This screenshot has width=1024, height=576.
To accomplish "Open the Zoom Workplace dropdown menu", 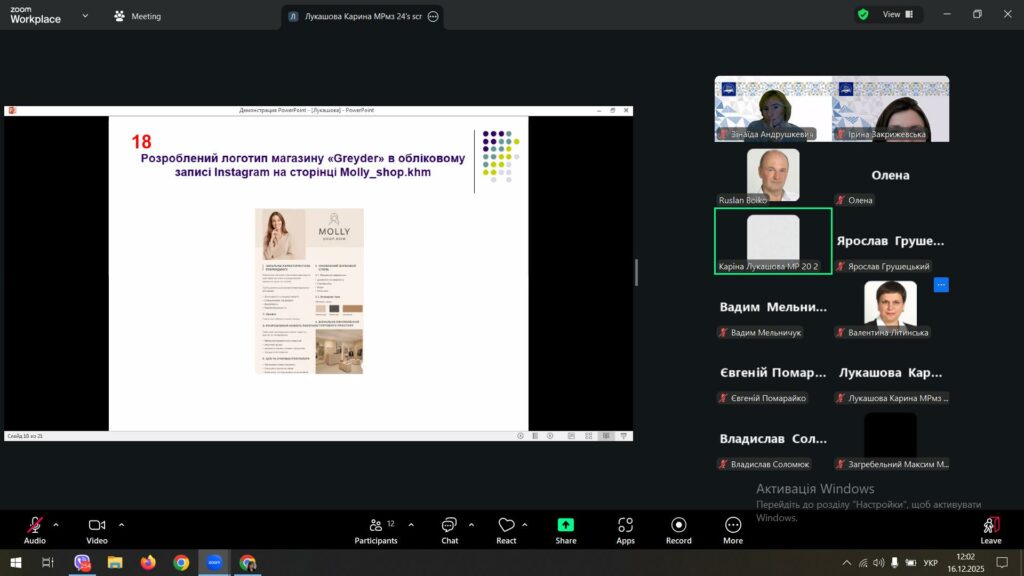I will pos(84,16).
